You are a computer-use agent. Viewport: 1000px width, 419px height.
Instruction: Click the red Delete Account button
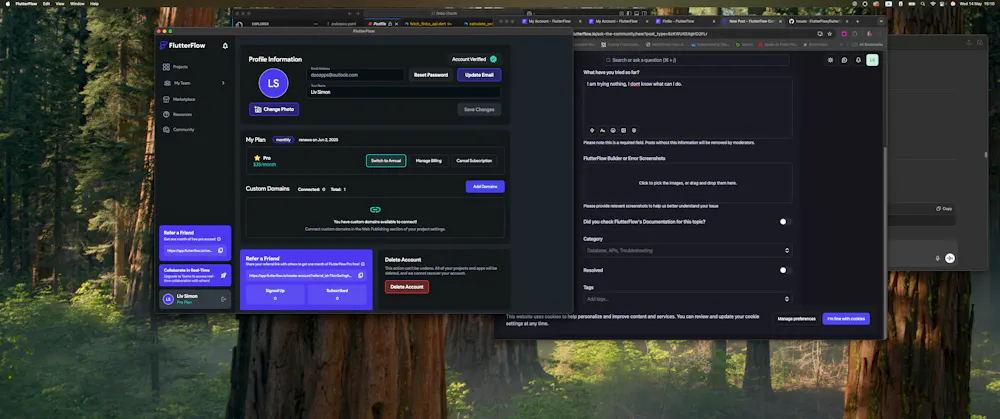coord(407,287)
